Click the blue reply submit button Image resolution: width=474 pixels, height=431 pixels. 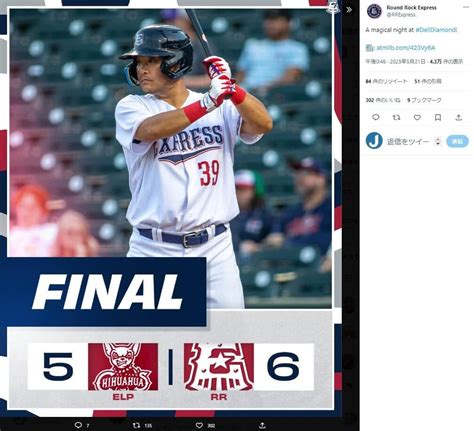(x=457, y=141)
